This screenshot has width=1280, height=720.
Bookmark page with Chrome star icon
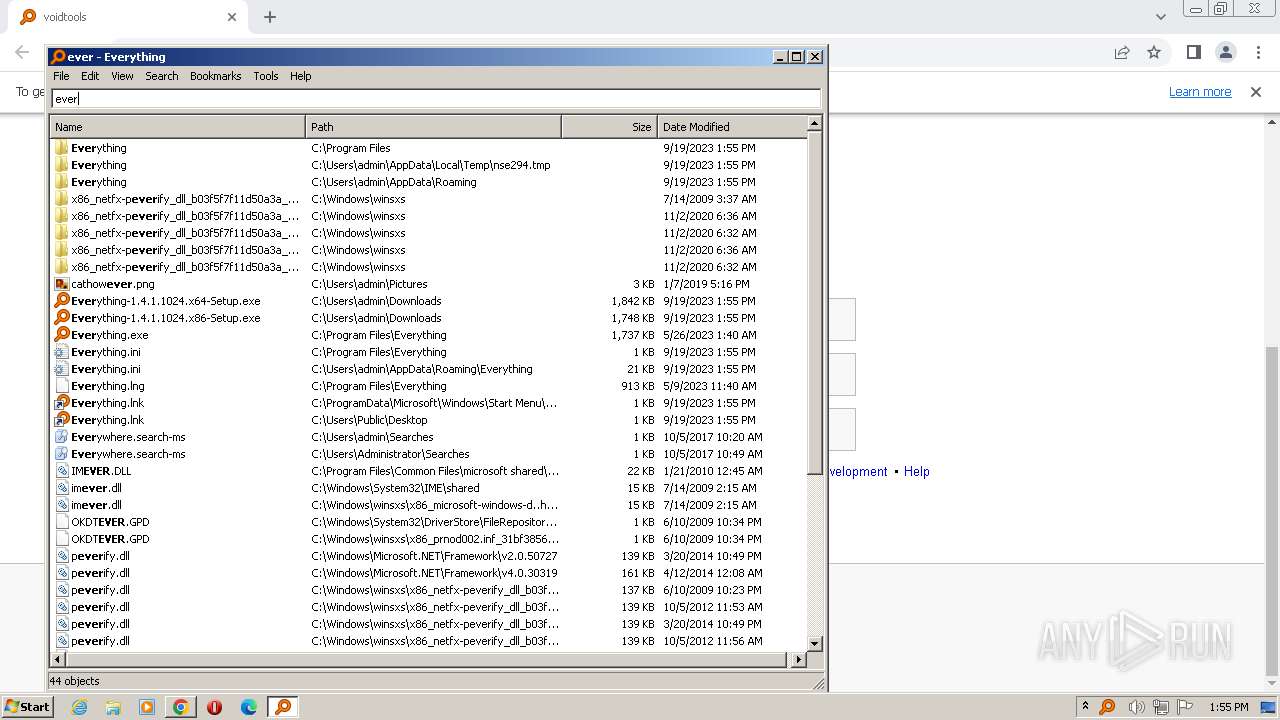(x=1154, y=53)
